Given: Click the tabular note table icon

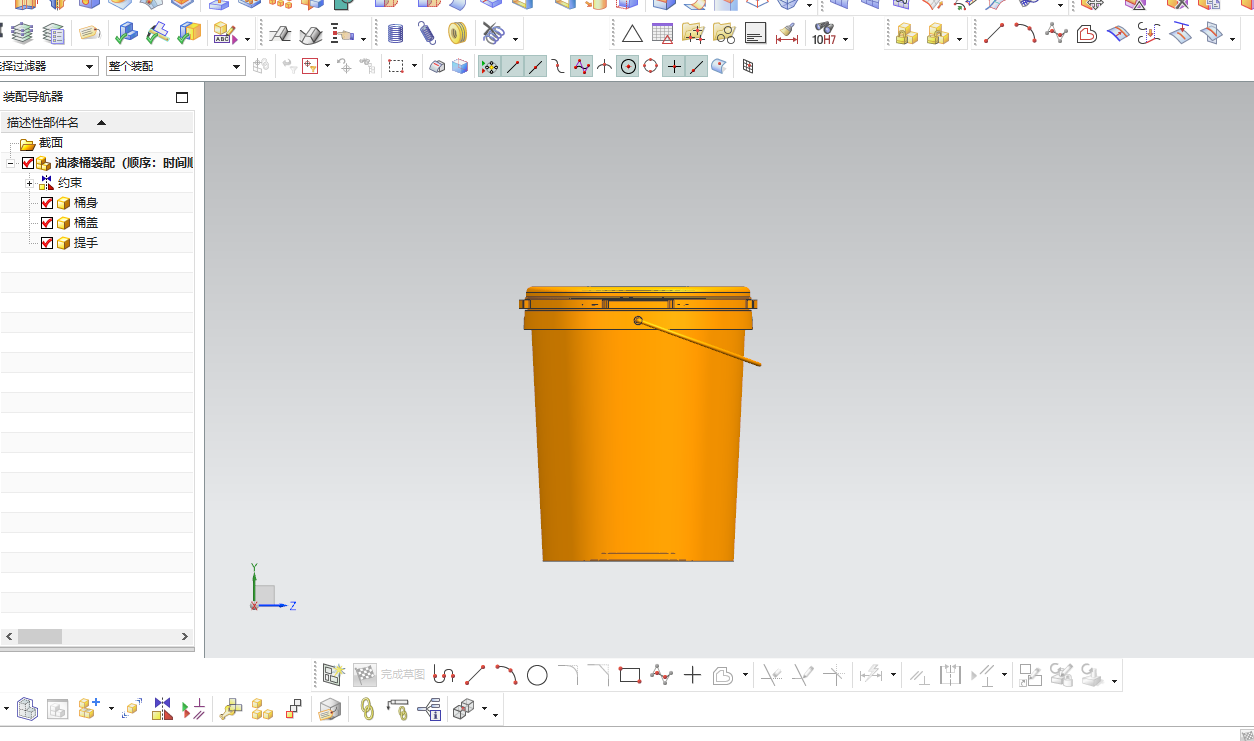Looking at the screenshot, I should [662, 34].
